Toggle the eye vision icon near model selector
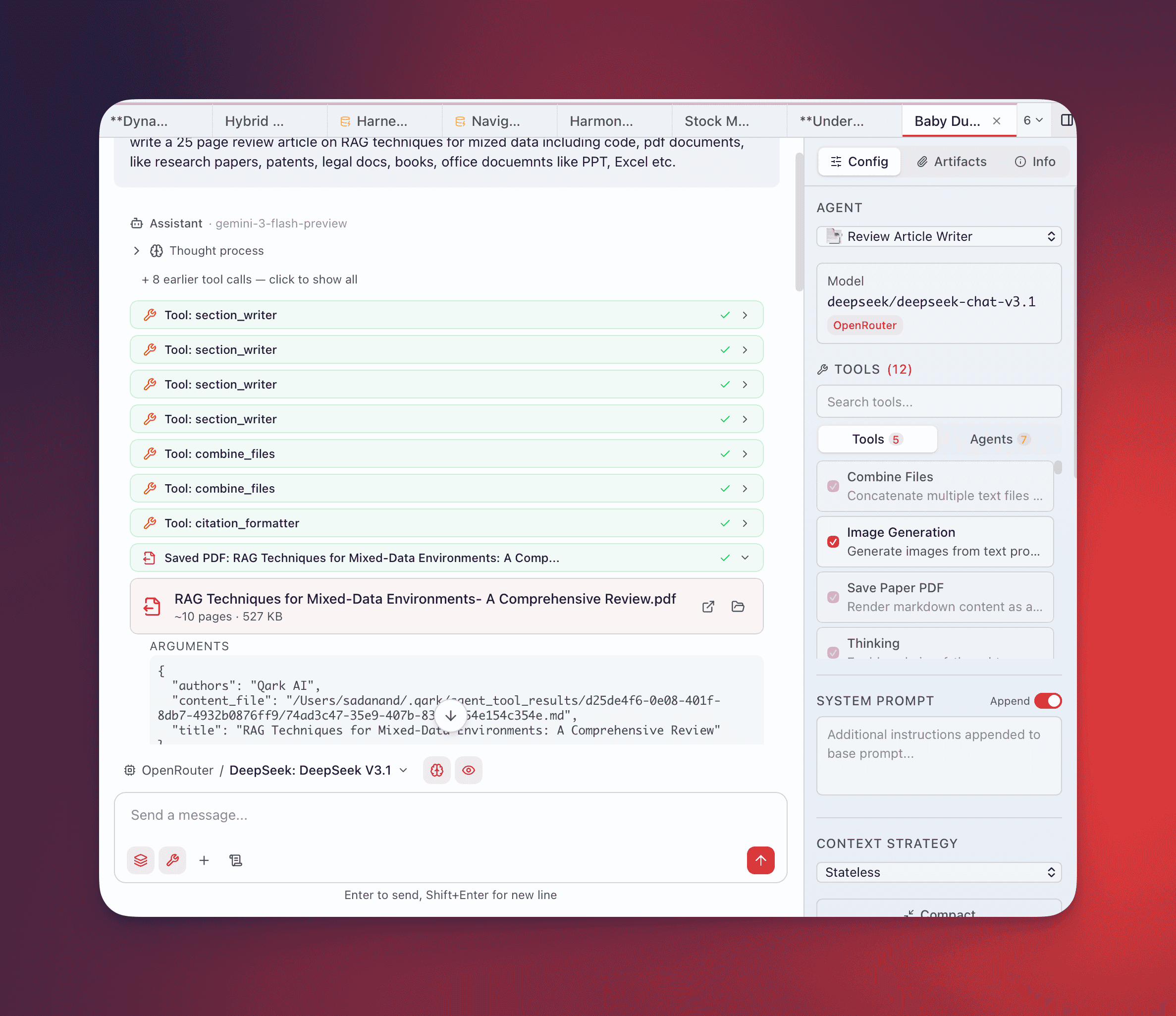The width and height of the screenshot is (1176, 1016). 468,770
